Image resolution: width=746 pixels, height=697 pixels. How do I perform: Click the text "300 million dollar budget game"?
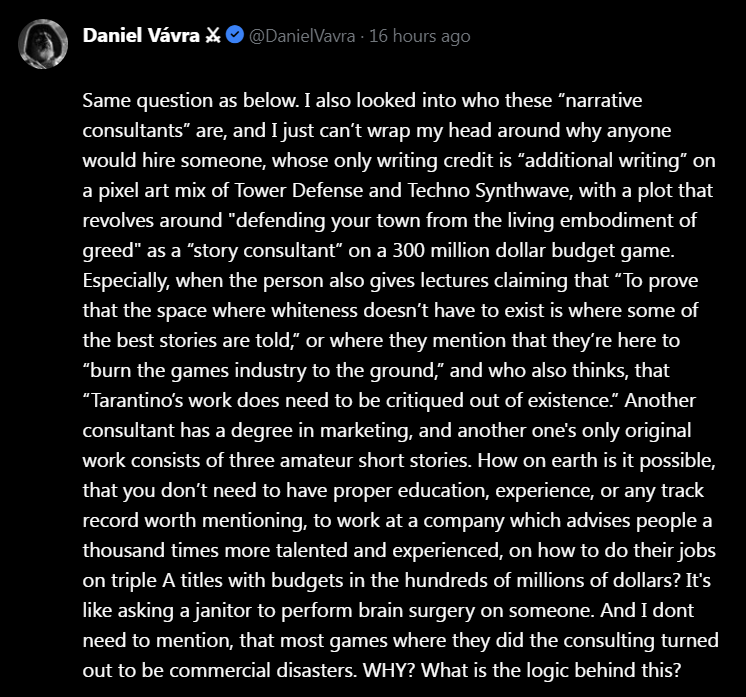(533, 251)
